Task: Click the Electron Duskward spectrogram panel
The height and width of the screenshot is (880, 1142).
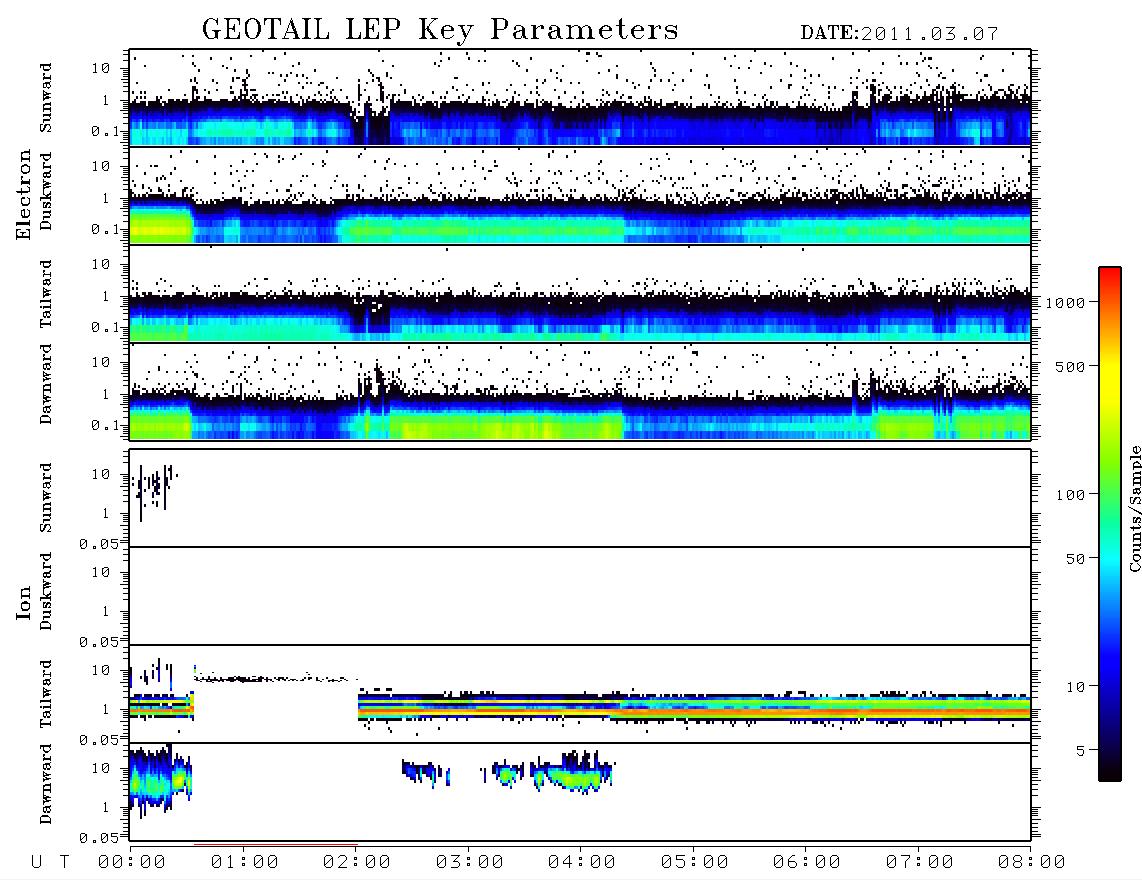Action: point(580,195)
